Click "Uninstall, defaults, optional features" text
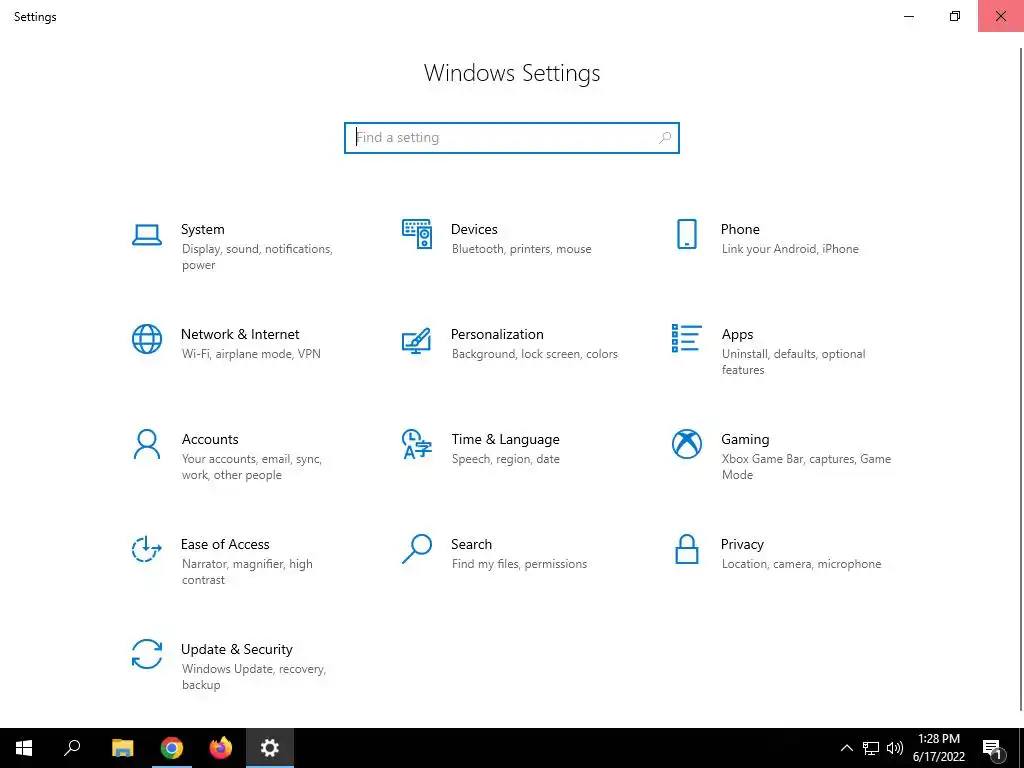This screenshot has height=768, width=1024. pos(793,362)
